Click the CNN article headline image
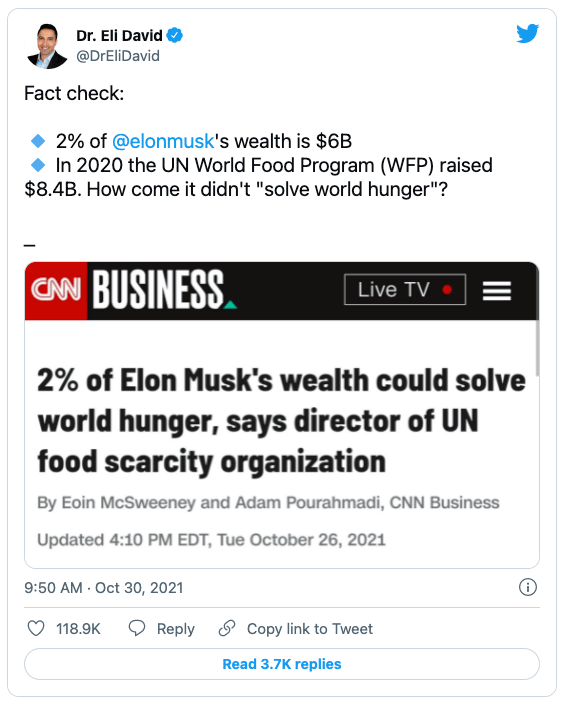The width and height of the screenshot is (571, 709). [282, 415]
